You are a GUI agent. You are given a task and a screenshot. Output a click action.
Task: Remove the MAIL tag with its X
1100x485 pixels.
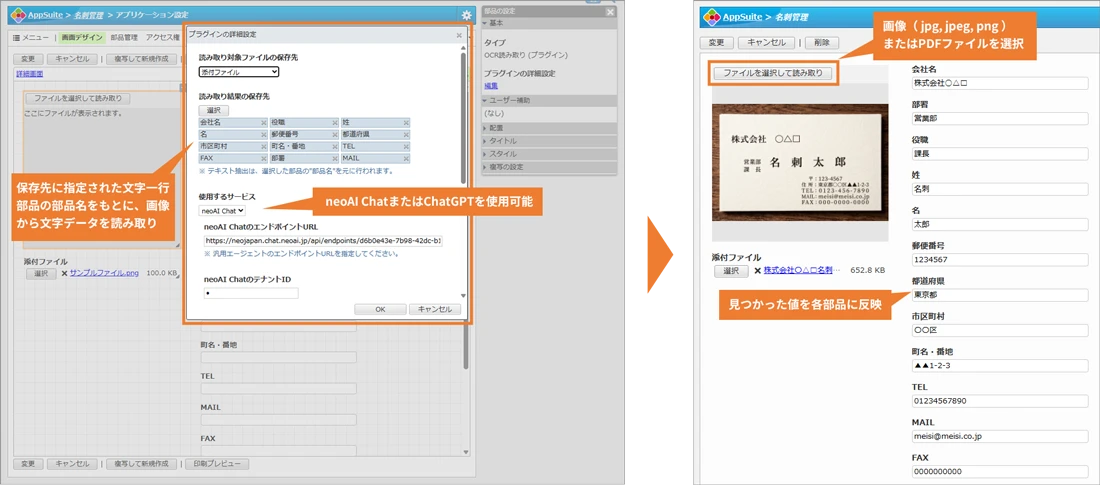(x=406, y=159)
